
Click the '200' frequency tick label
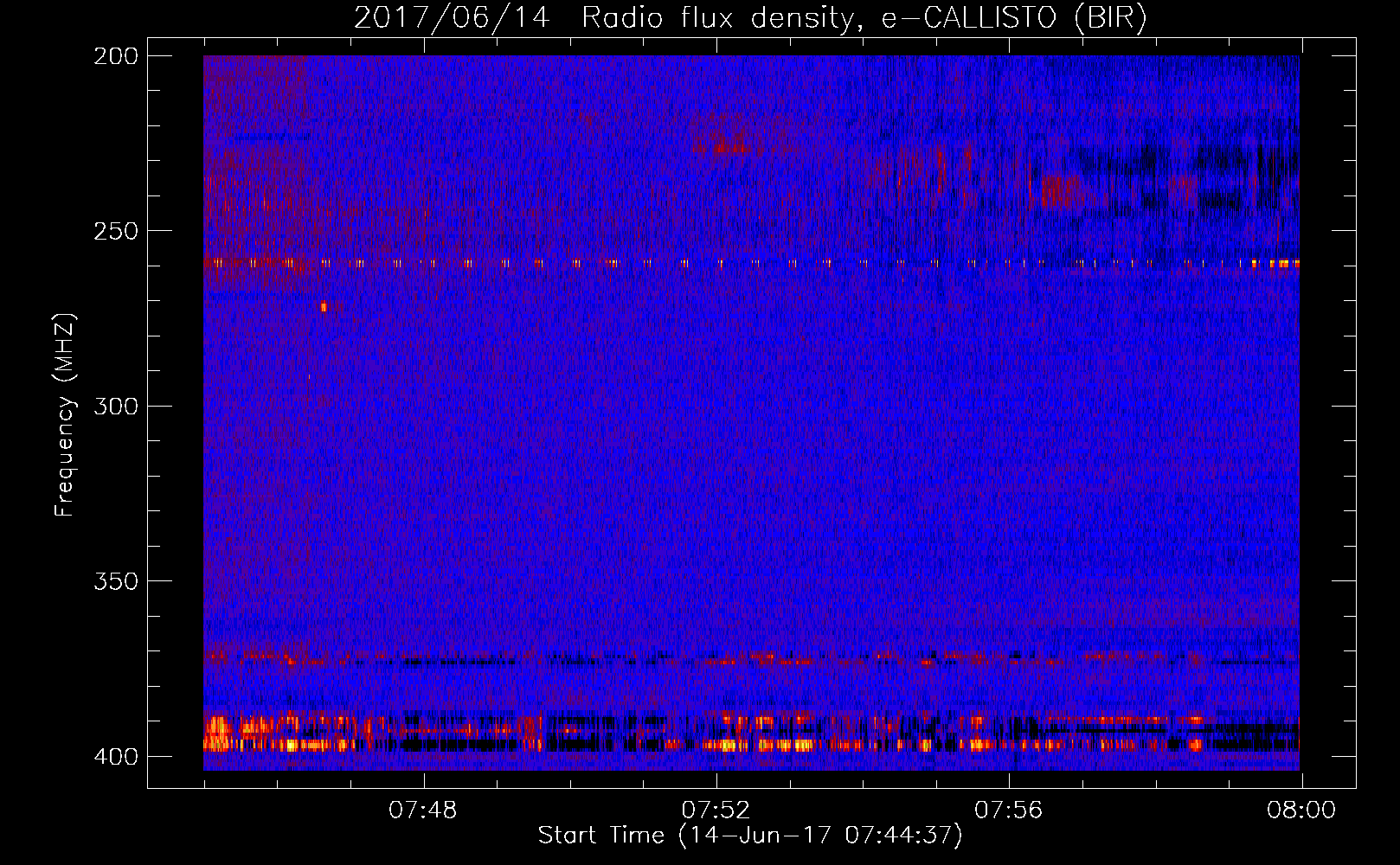(x=116, y=56)
